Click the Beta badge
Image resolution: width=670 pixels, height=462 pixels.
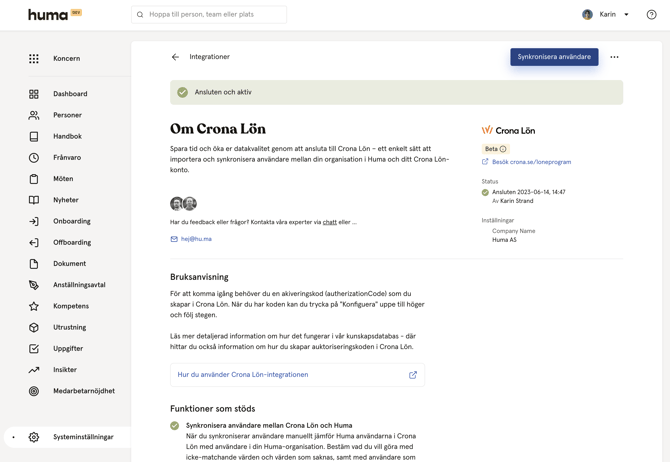(496, 149)
